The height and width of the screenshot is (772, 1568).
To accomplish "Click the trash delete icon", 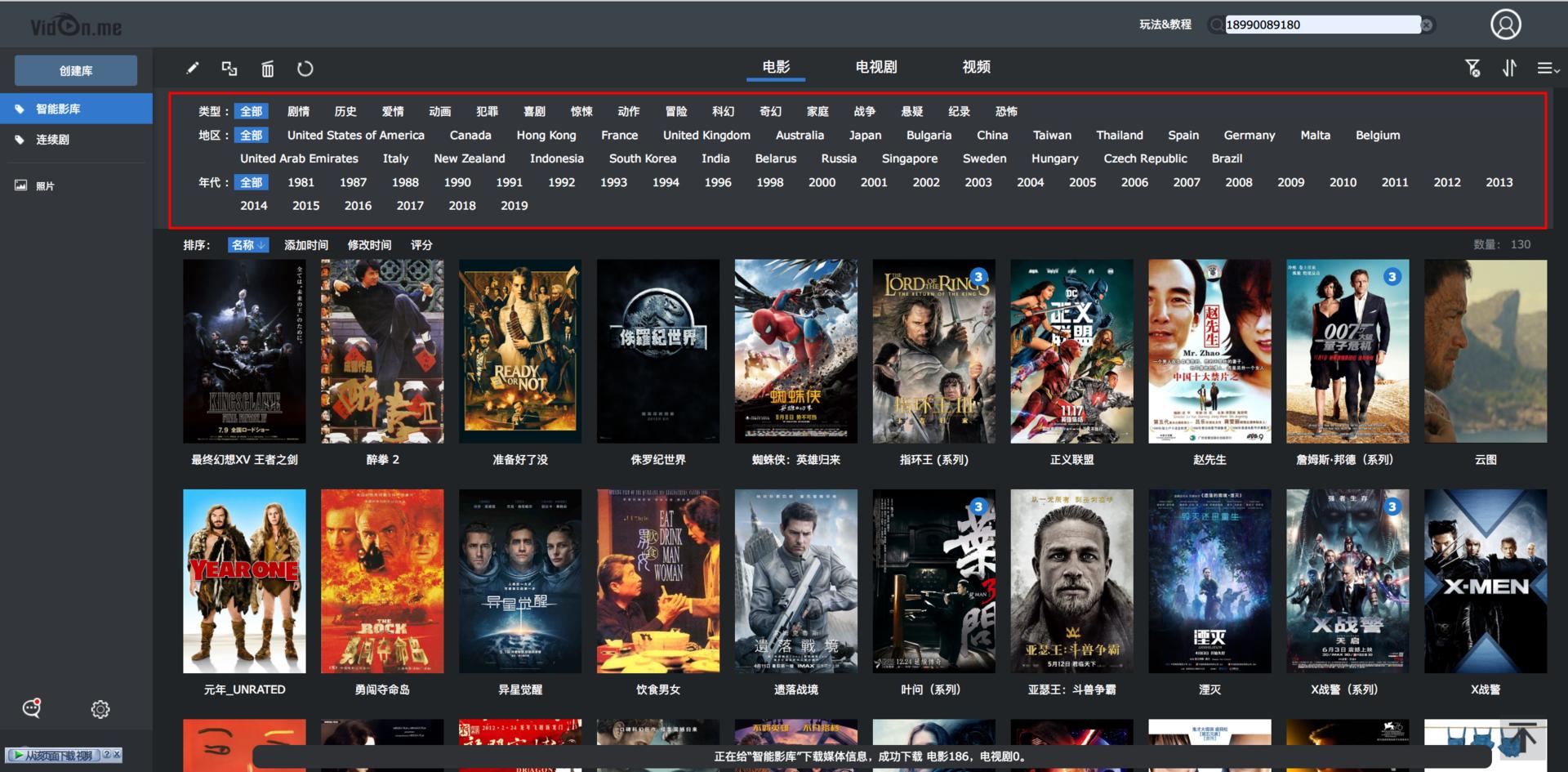I will (x=267, y=69).
